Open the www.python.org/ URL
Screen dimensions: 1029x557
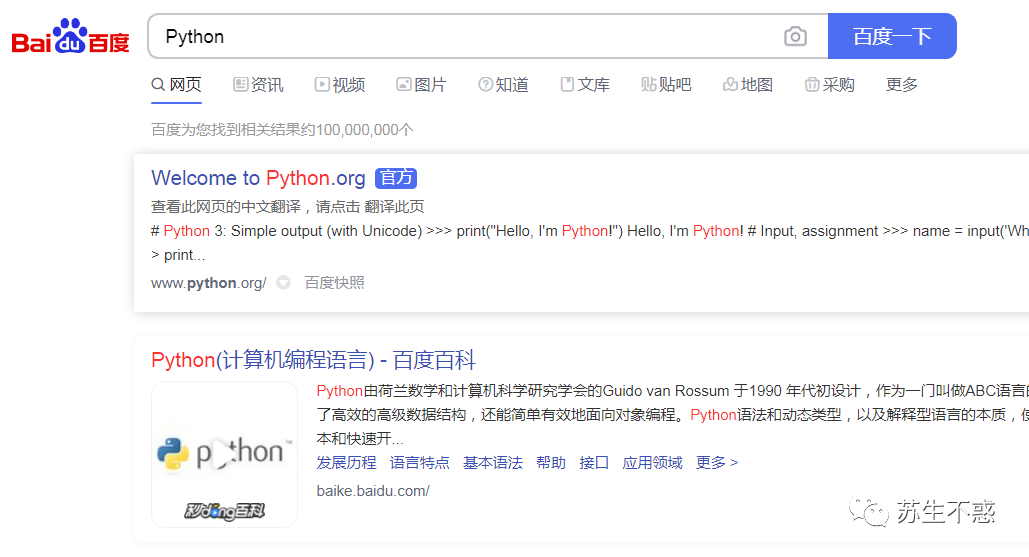tap(209, 283)
